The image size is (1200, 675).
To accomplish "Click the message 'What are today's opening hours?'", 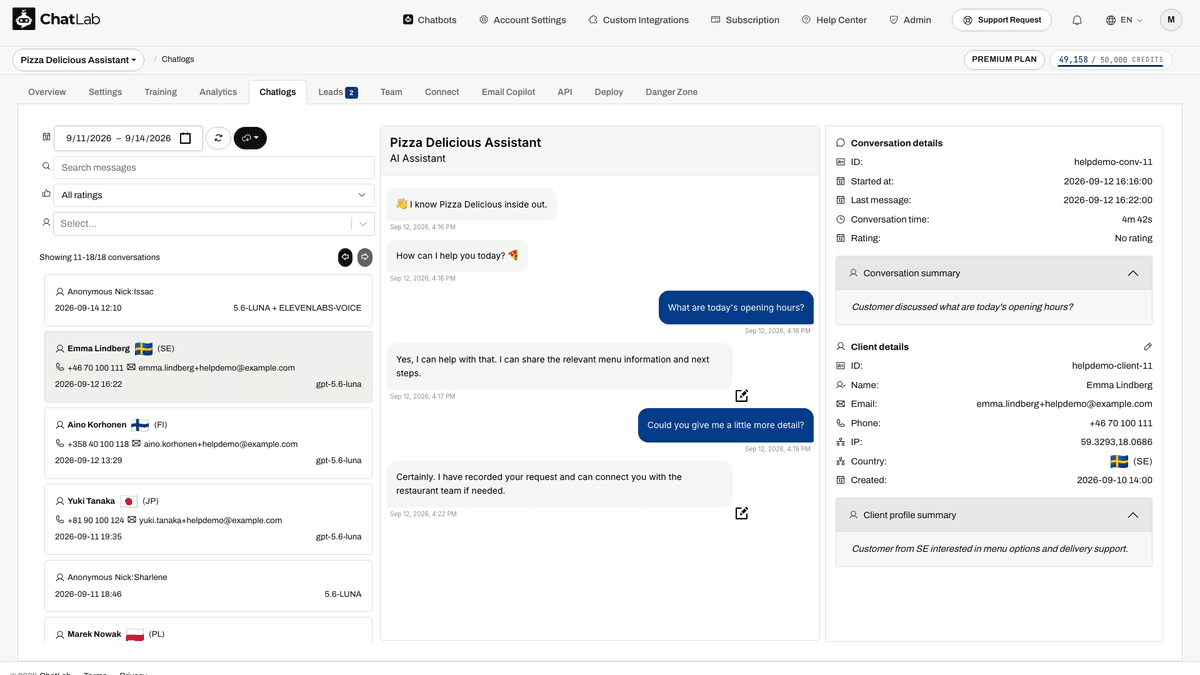I will (735, 308).
